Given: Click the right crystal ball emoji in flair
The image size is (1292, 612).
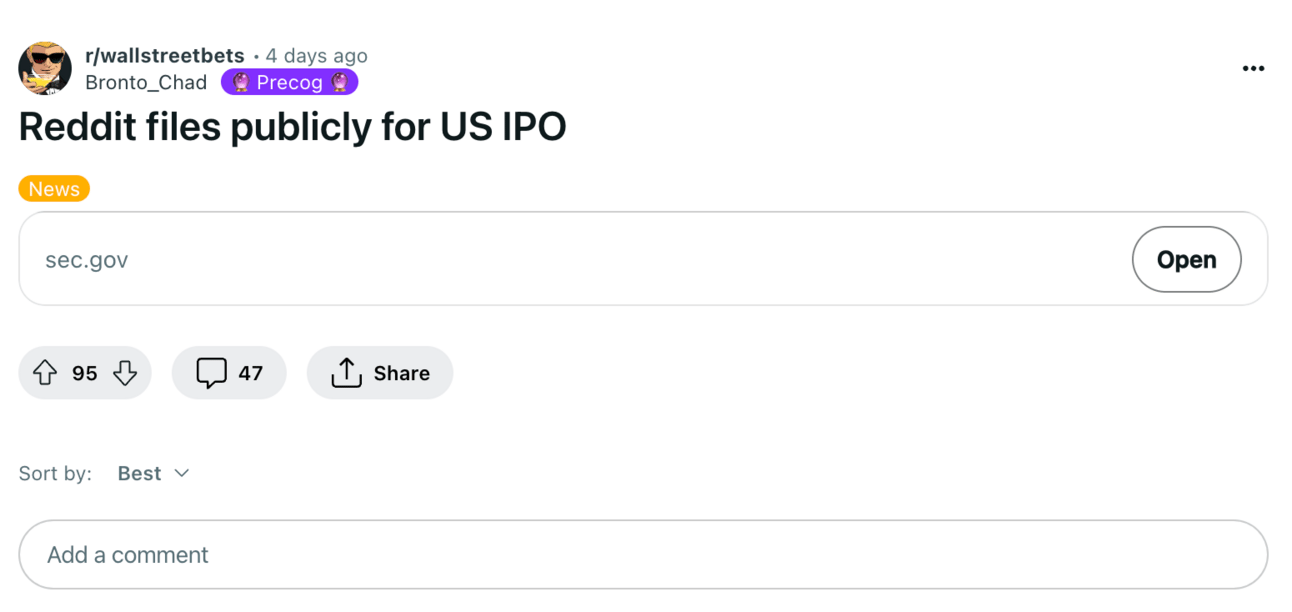Looking at the screenshot, I should click(339, 83).
